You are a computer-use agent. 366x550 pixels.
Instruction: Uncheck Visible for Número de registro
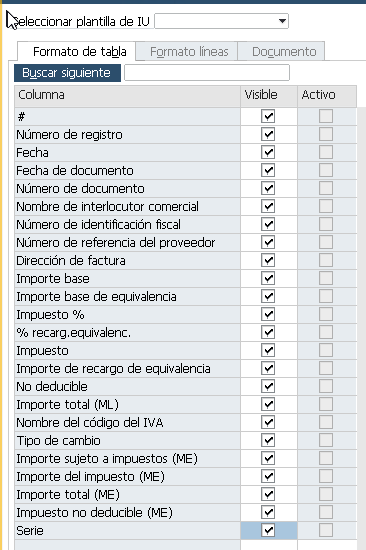coord(268,135)
